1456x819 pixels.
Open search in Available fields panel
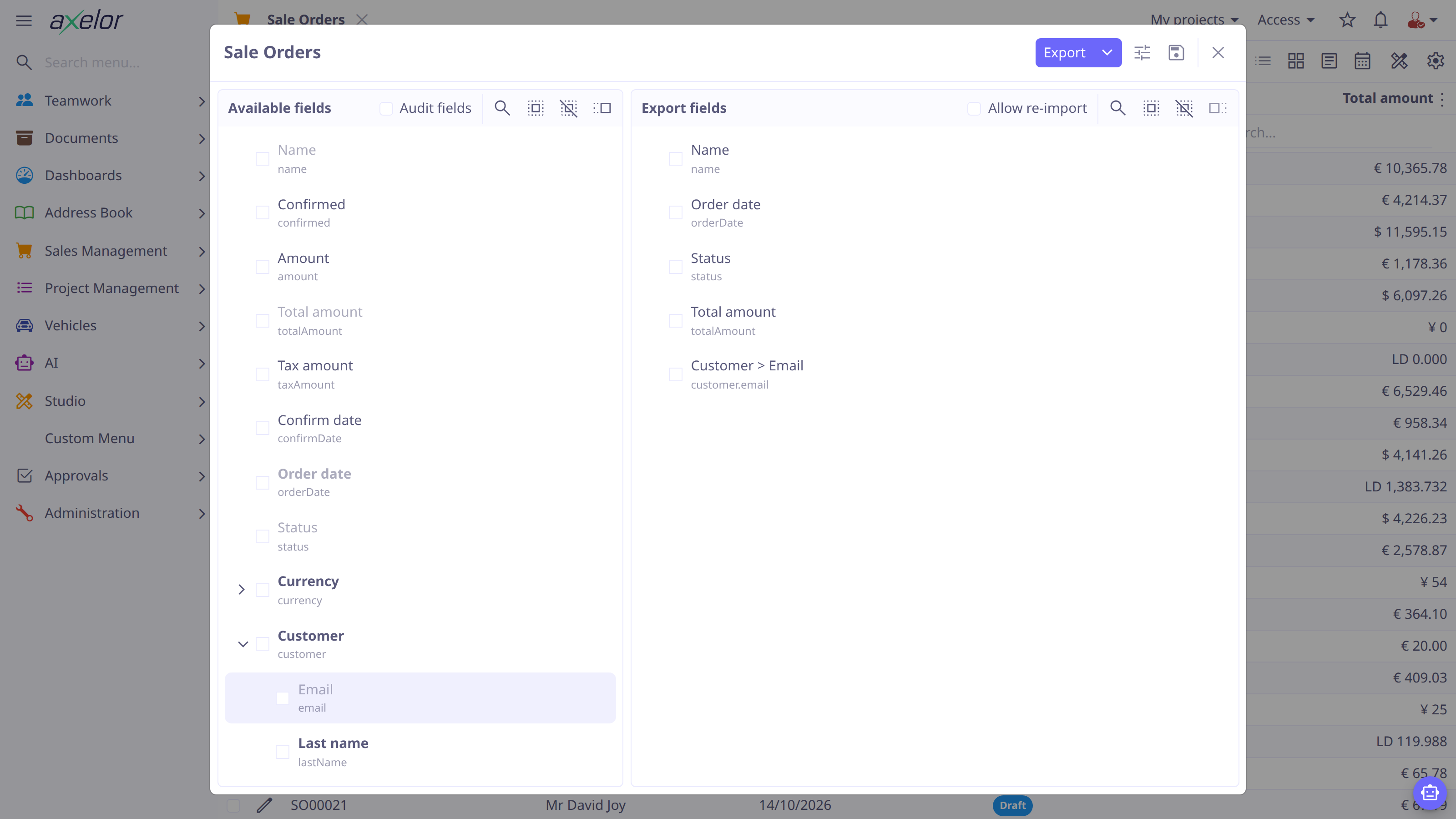click(x=502, y=108)
